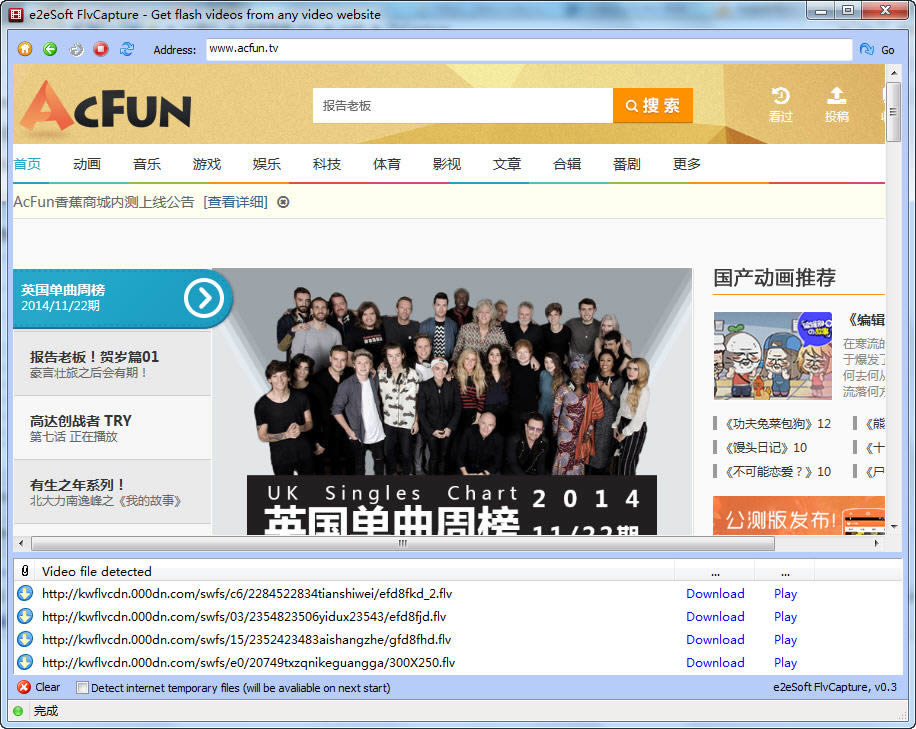
Task: Select the 首页 navigation tab
Action: click(x=27, y=164)
